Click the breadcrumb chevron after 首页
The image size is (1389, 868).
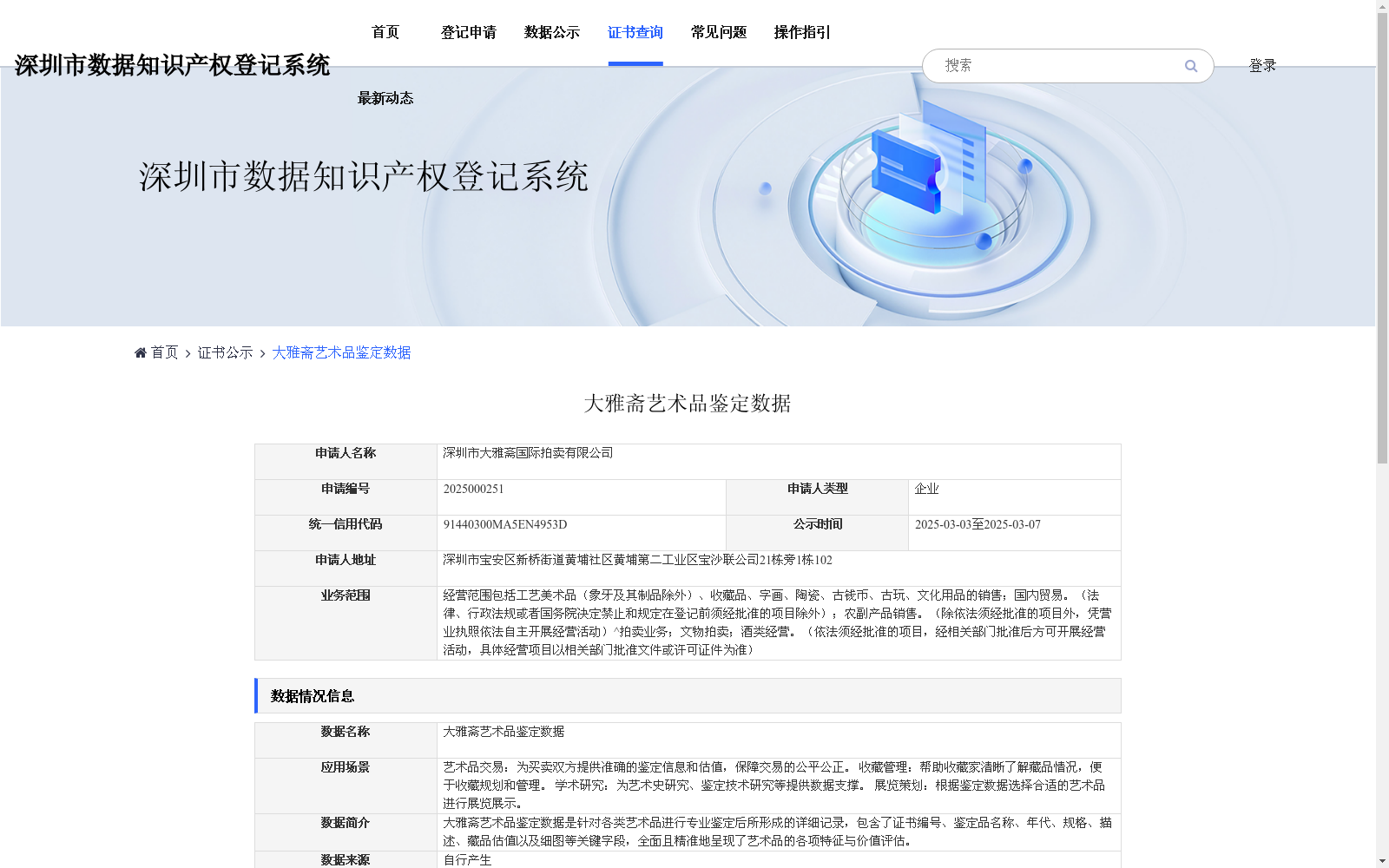187,352
